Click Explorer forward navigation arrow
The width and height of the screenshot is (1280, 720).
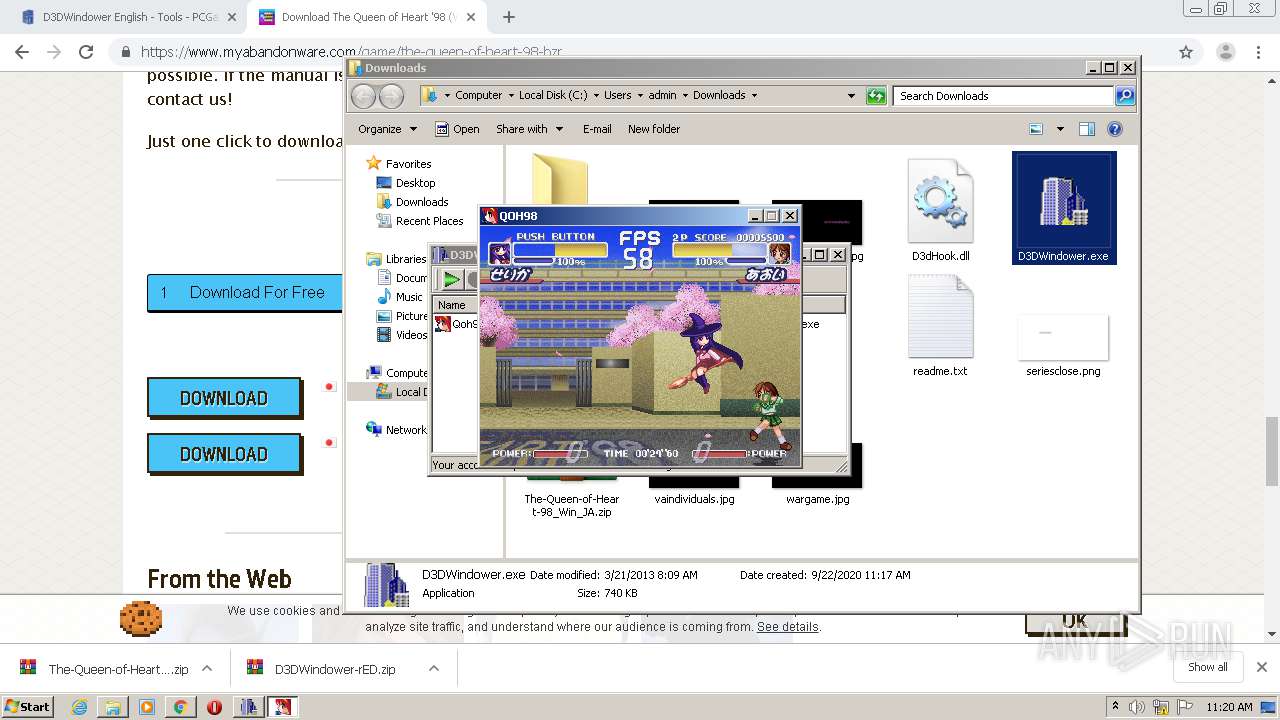391,96
